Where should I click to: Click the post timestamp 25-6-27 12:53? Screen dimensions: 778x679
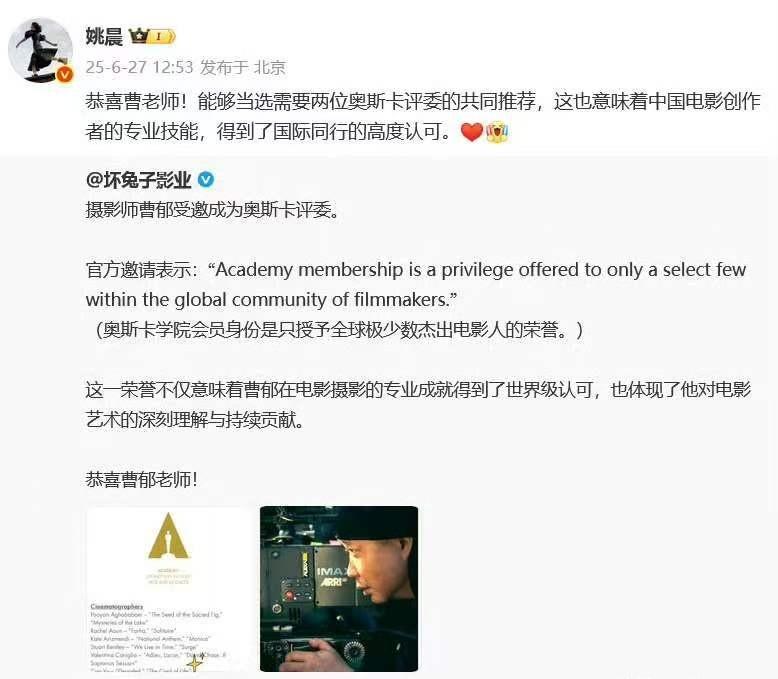pyautogui.click(x=139, y=67)
